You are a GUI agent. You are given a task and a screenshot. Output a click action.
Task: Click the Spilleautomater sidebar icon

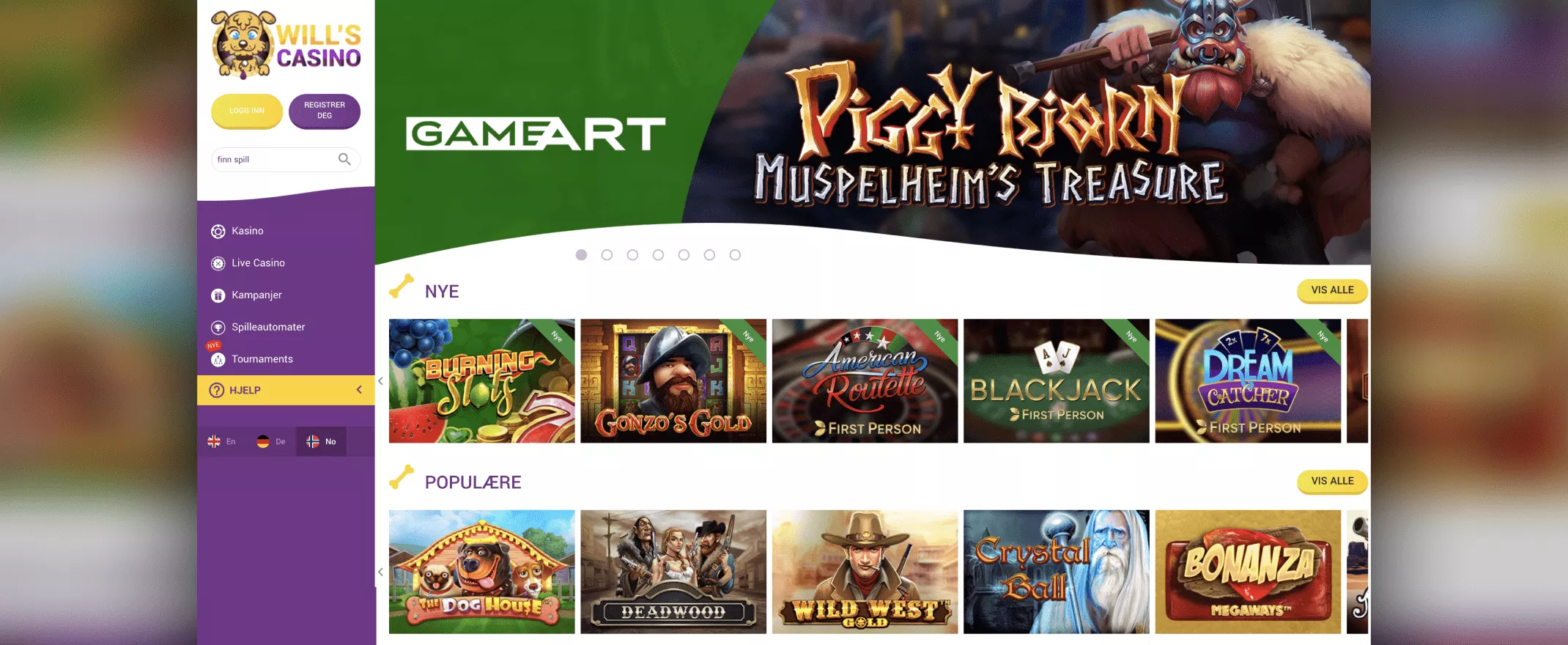218,328
